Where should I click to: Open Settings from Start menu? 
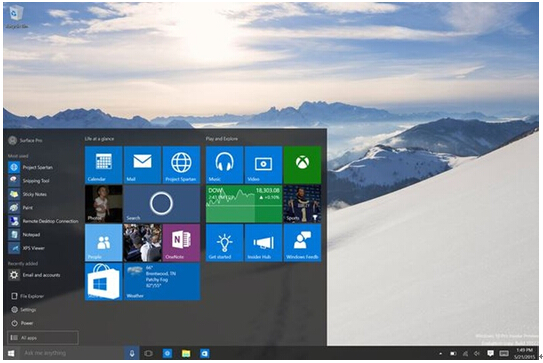[x=24, y=310]
